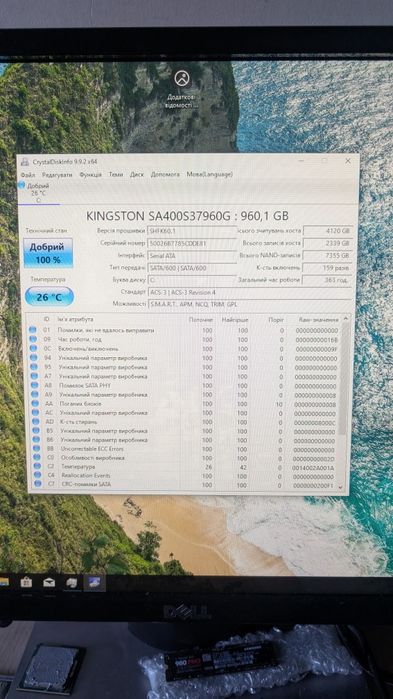Click the Ім'я атрибута column header
Image resolution: width=393 pixels, height=699 pixels.
click(76, 320)
